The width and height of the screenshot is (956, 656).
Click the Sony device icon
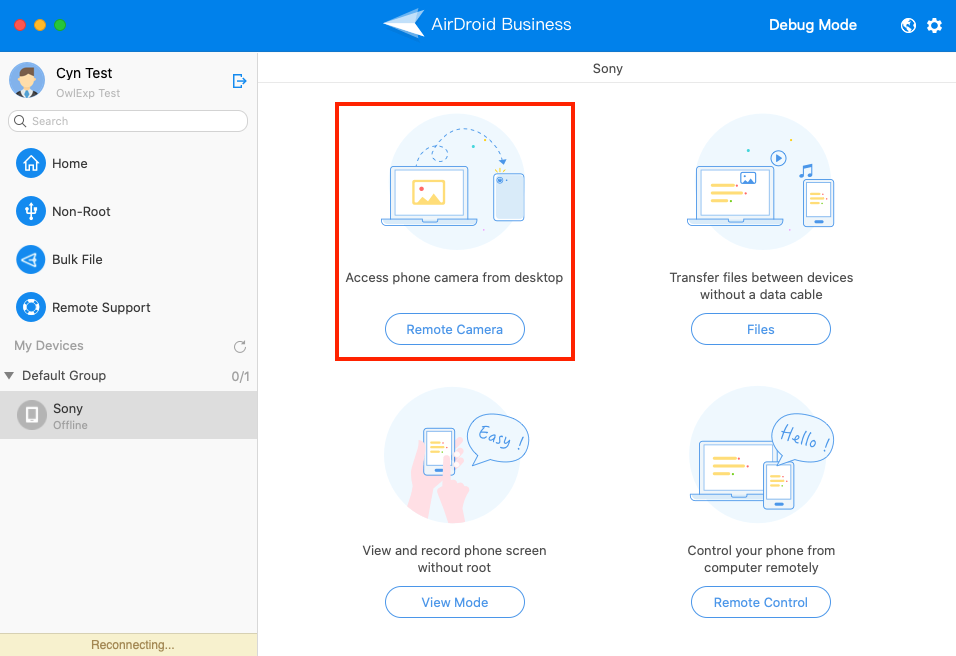click(x=32, y=415)
